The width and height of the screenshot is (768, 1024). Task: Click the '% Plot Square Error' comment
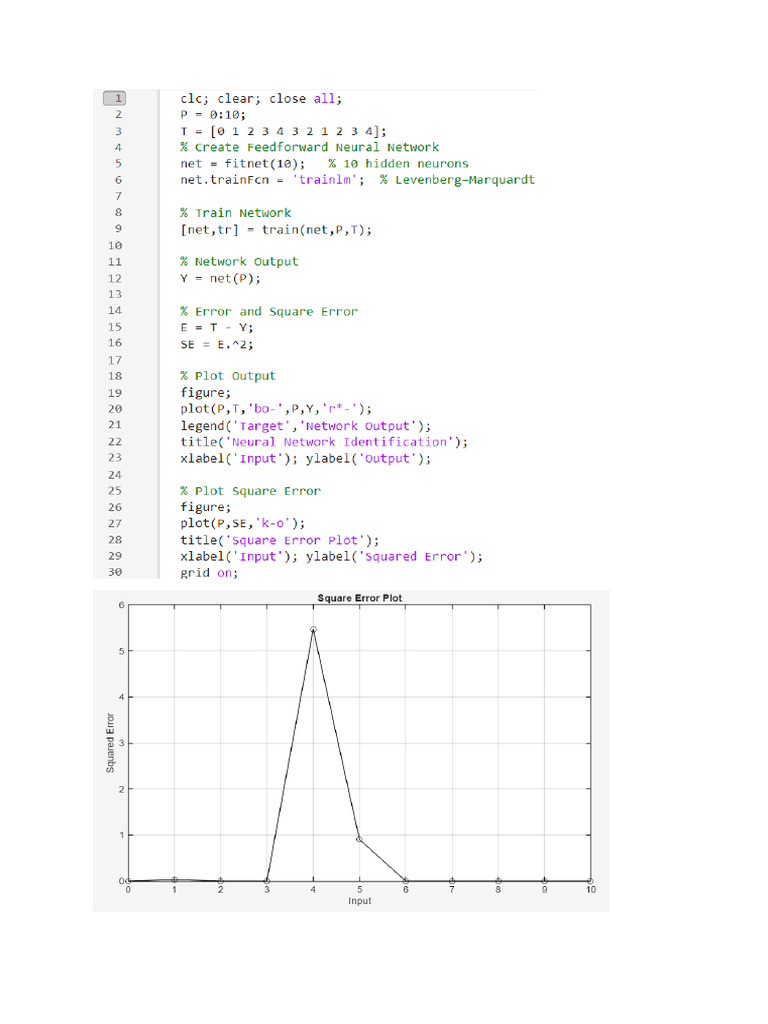pyautogui.click(x=251, y=491)
